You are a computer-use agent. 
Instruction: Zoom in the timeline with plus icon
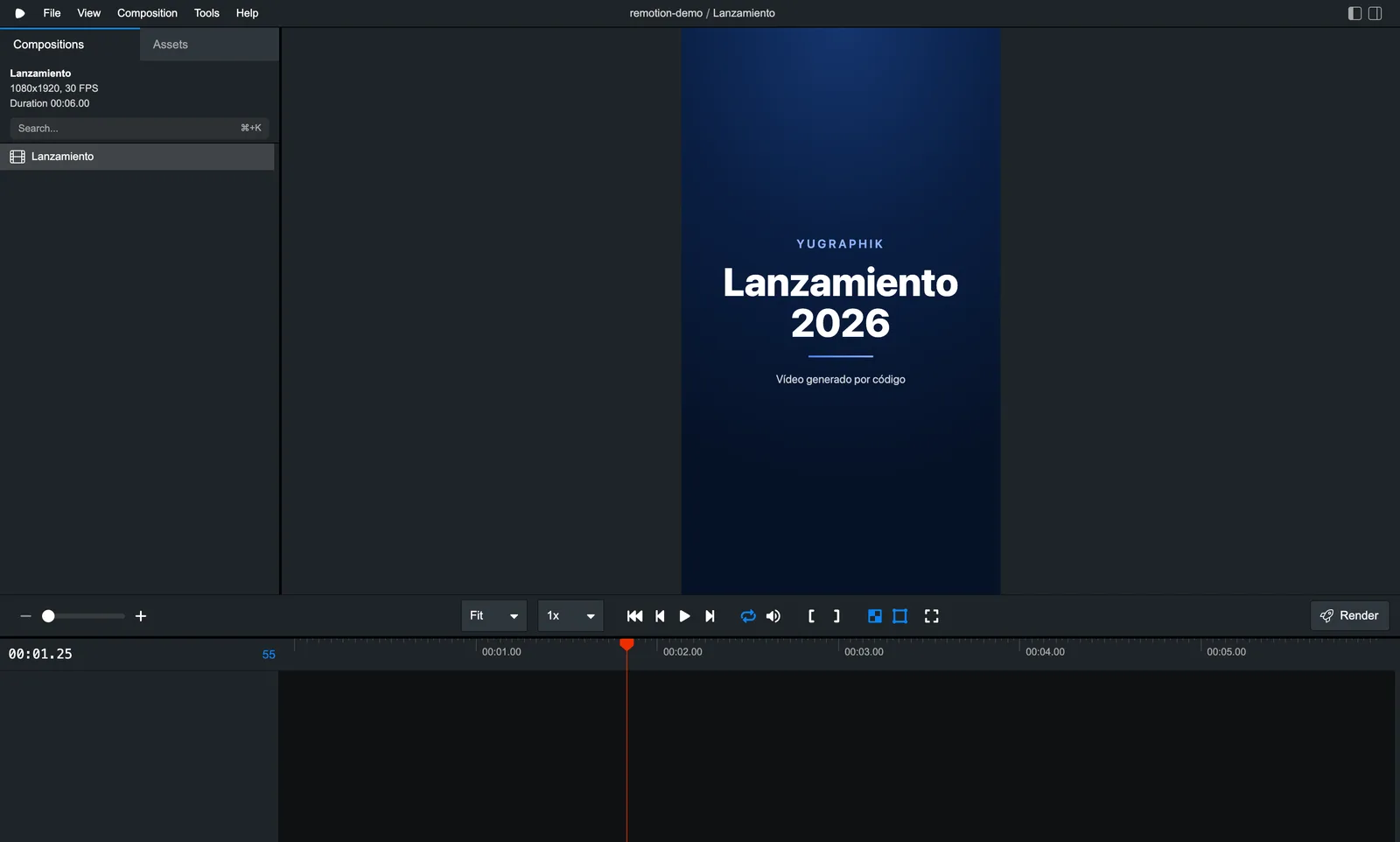pos(141,616)
